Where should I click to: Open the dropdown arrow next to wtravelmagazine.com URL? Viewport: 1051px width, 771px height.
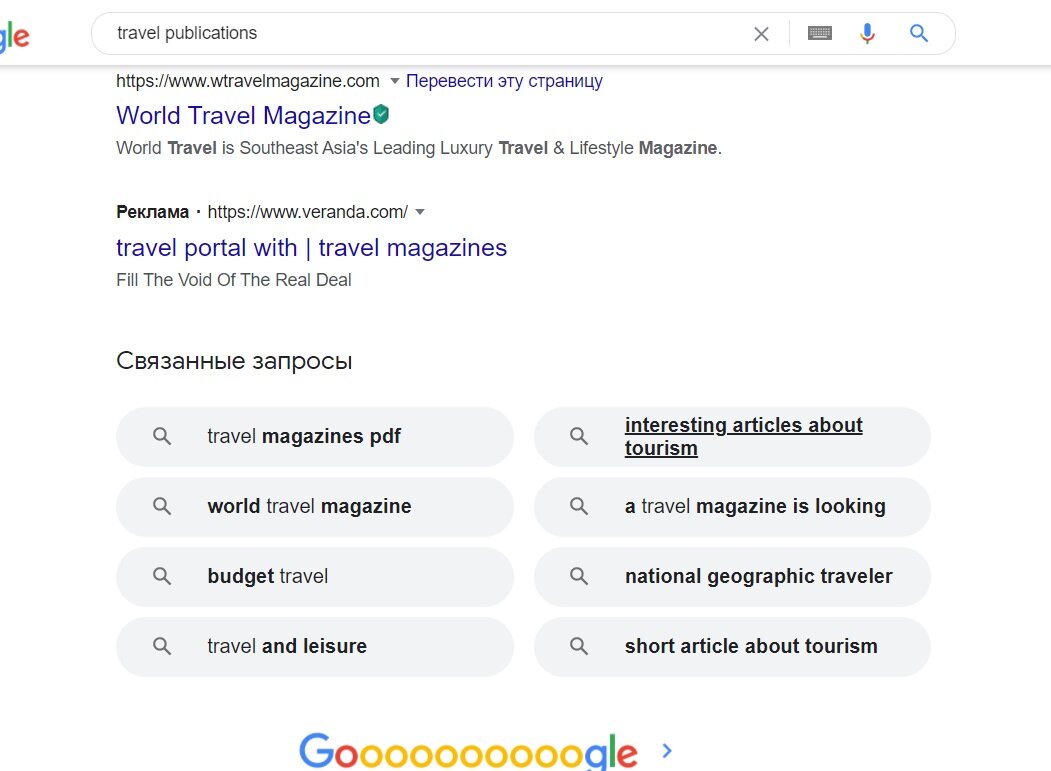[395, 81]
